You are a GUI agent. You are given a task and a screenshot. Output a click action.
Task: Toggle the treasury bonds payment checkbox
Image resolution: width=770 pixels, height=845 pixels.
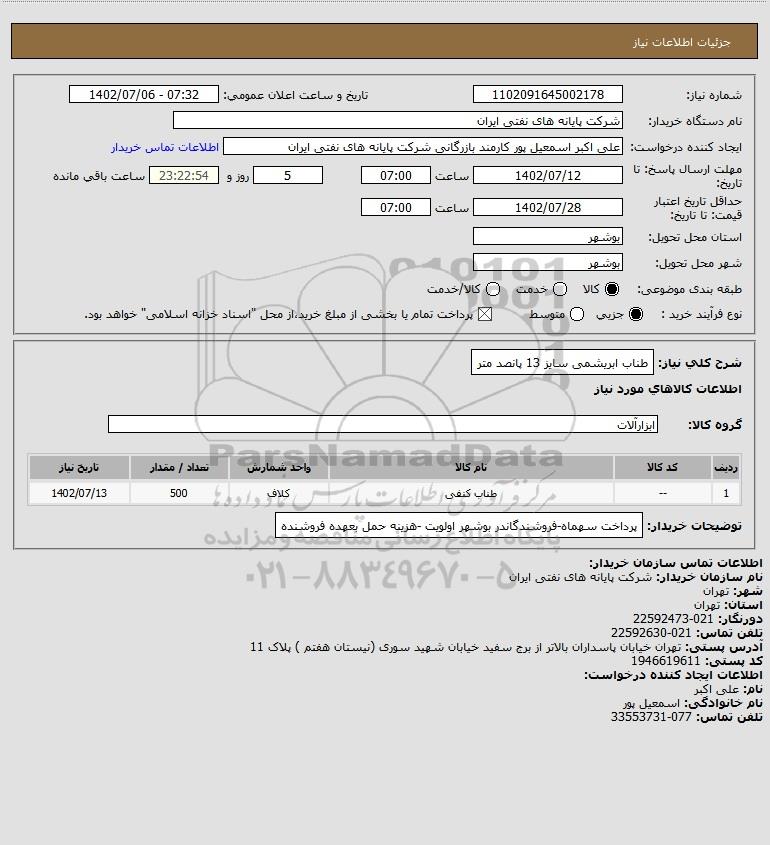485,314
